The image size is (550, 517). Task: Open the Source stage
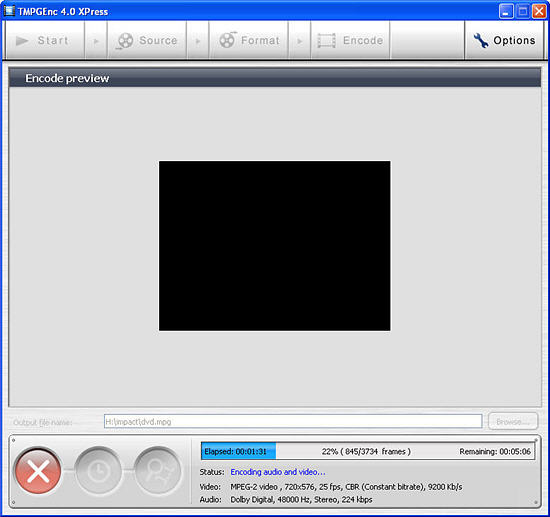[147, 40]
